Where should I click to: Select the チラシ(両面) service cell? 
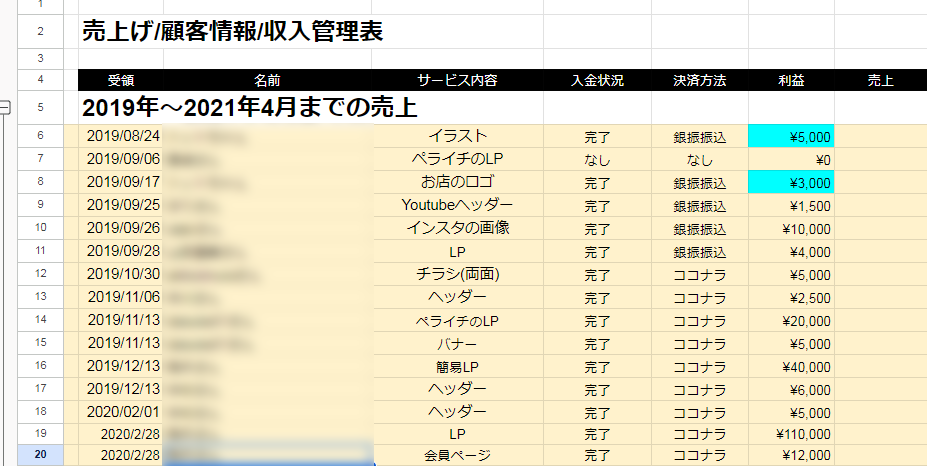457,274
